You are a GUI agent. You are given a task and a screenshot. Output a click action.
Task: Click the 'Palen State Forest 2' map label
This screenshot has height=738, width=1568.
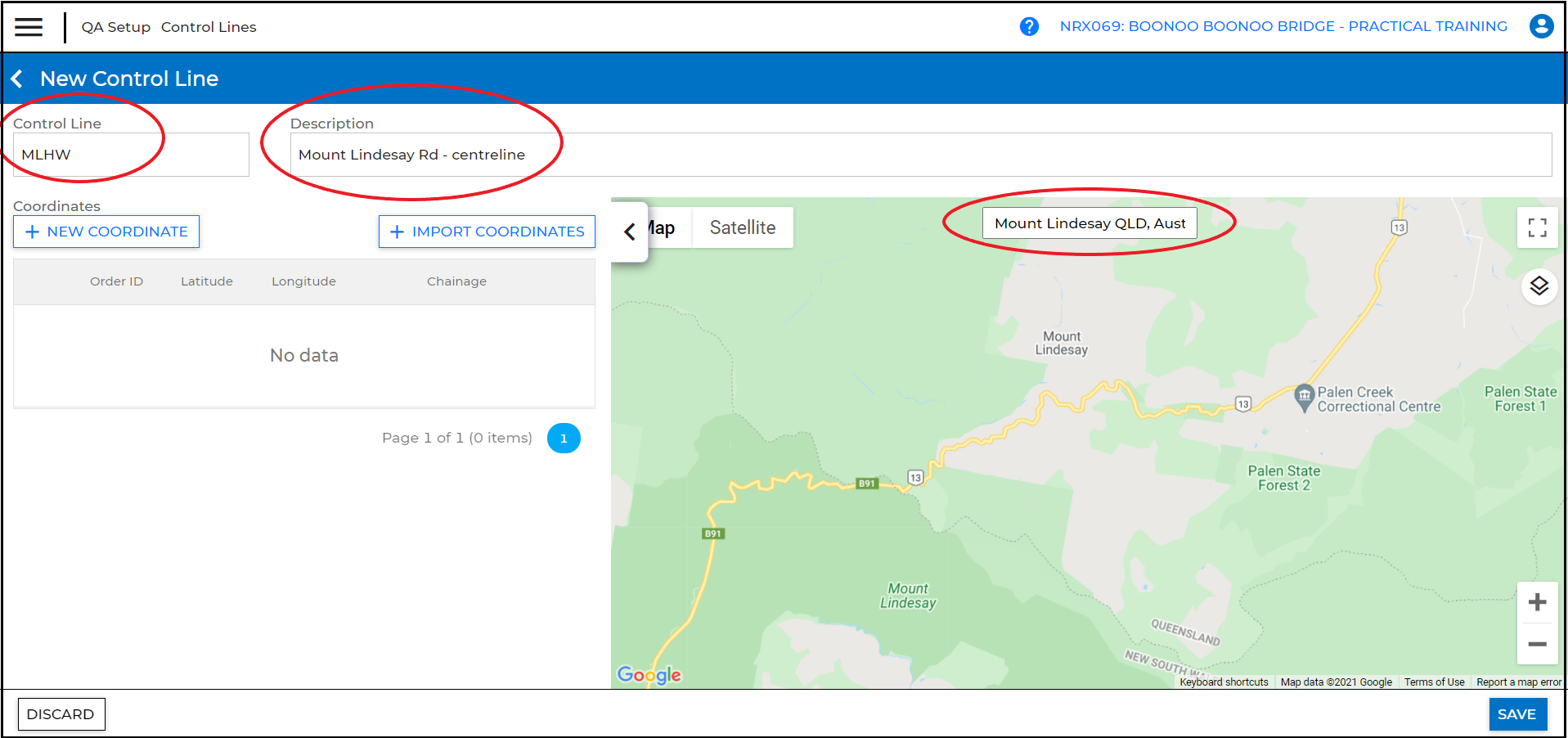point(1283,478)
